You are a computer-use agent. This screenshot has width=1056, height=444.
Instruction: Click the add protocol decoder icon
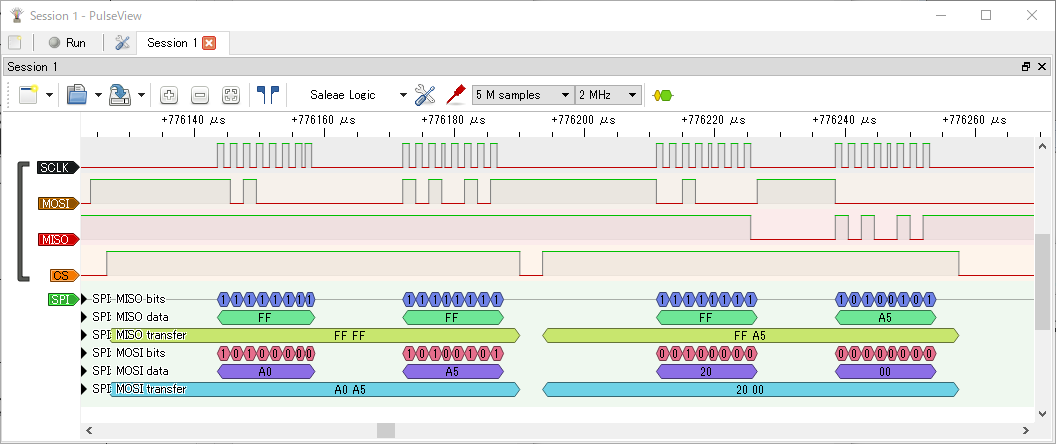[662, 95]
